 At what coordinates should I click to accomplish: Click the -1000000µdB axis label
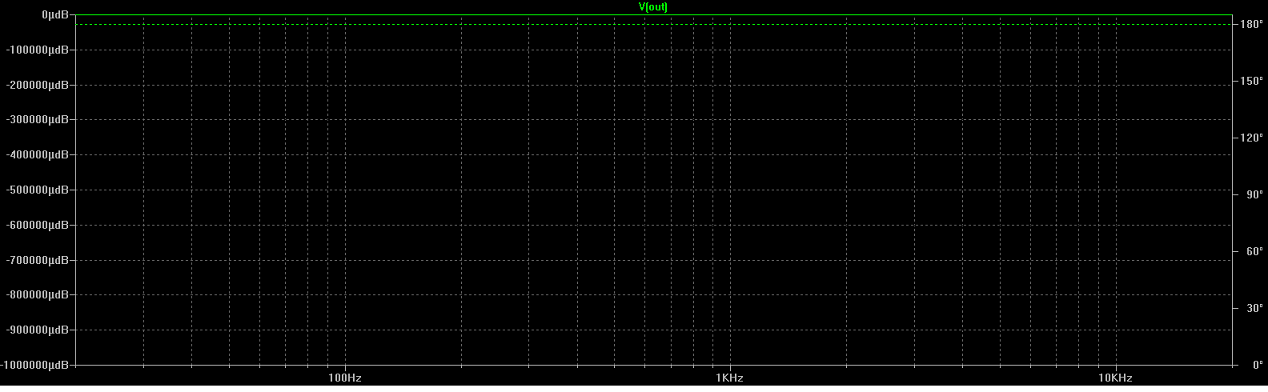pos(36,364)
